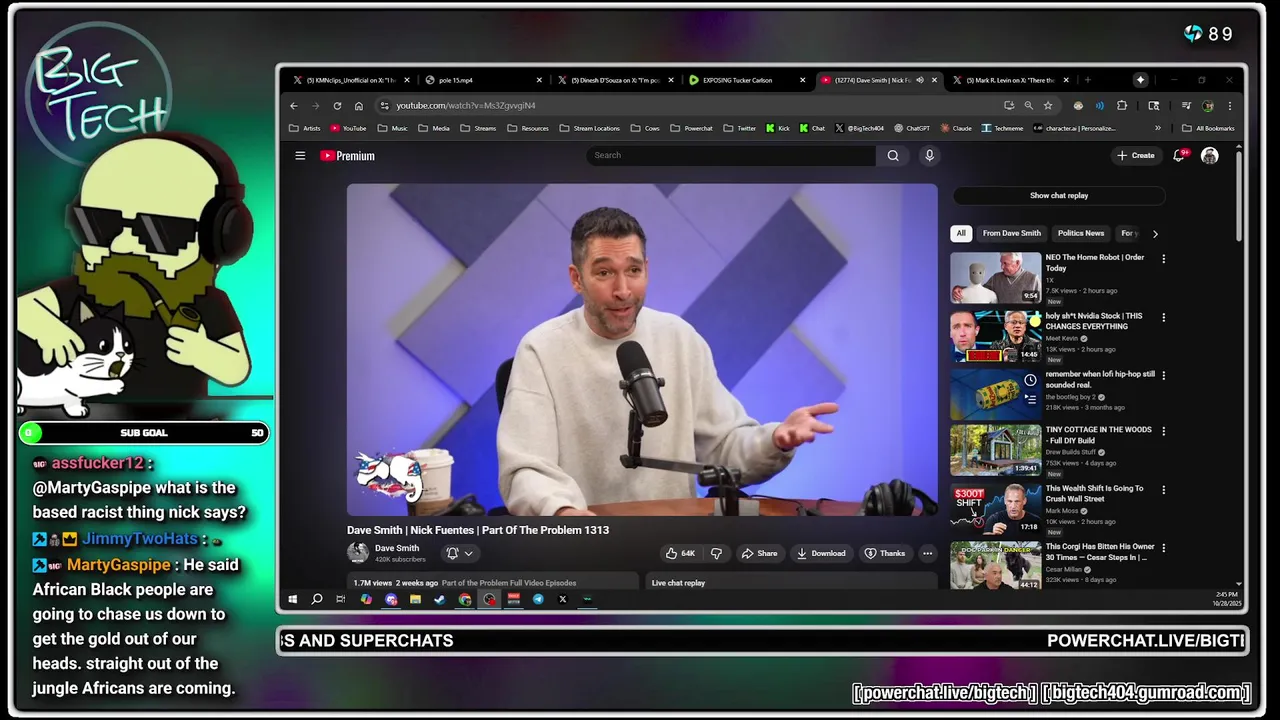Image resolution: width=1280 pixels, height=720 pixels.
Task: Open a new browser tab with plus icon
Action: click(x=1088, y=80)
